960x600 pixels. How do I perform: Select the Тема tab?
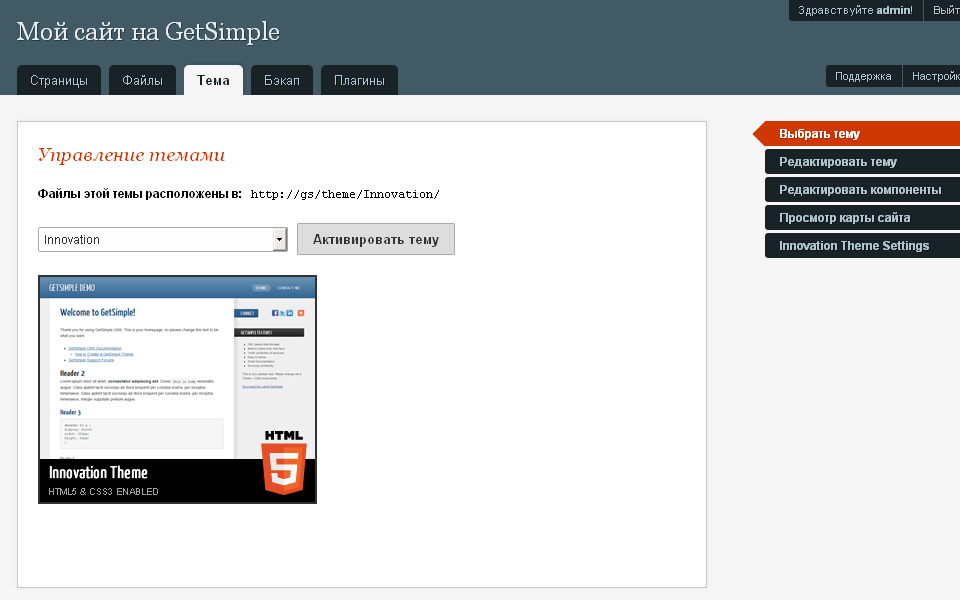[213, 81]
